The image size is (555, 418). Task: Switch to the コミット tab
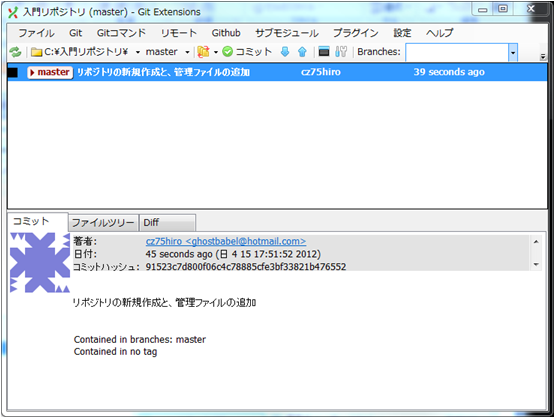38,222
